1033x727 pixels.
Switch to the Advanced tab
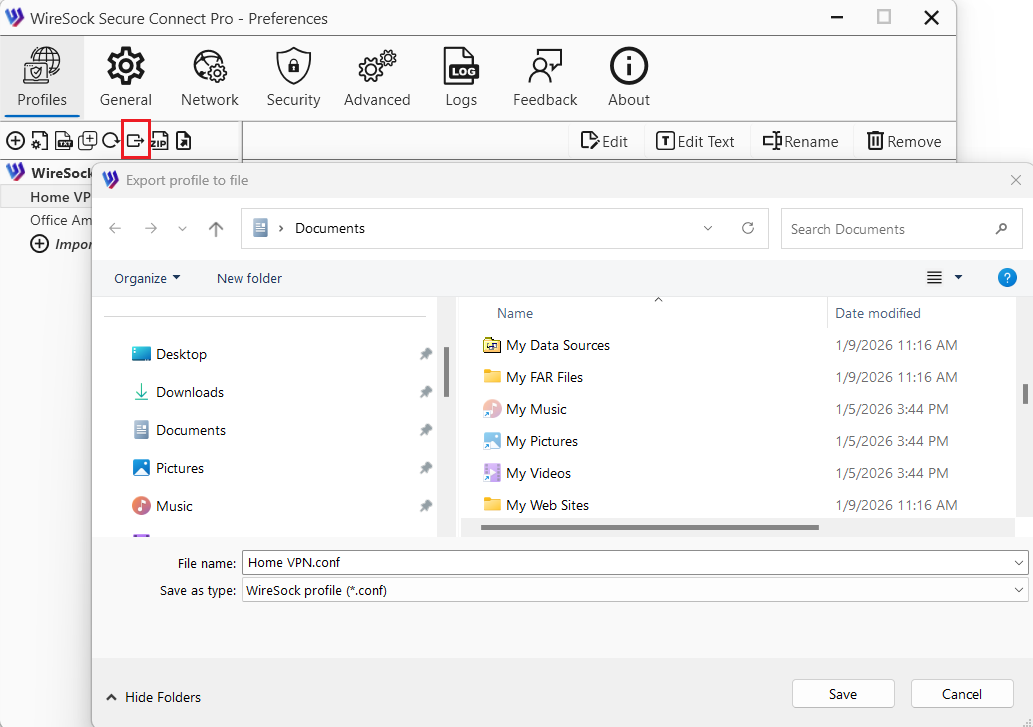[x=377, y=76]
